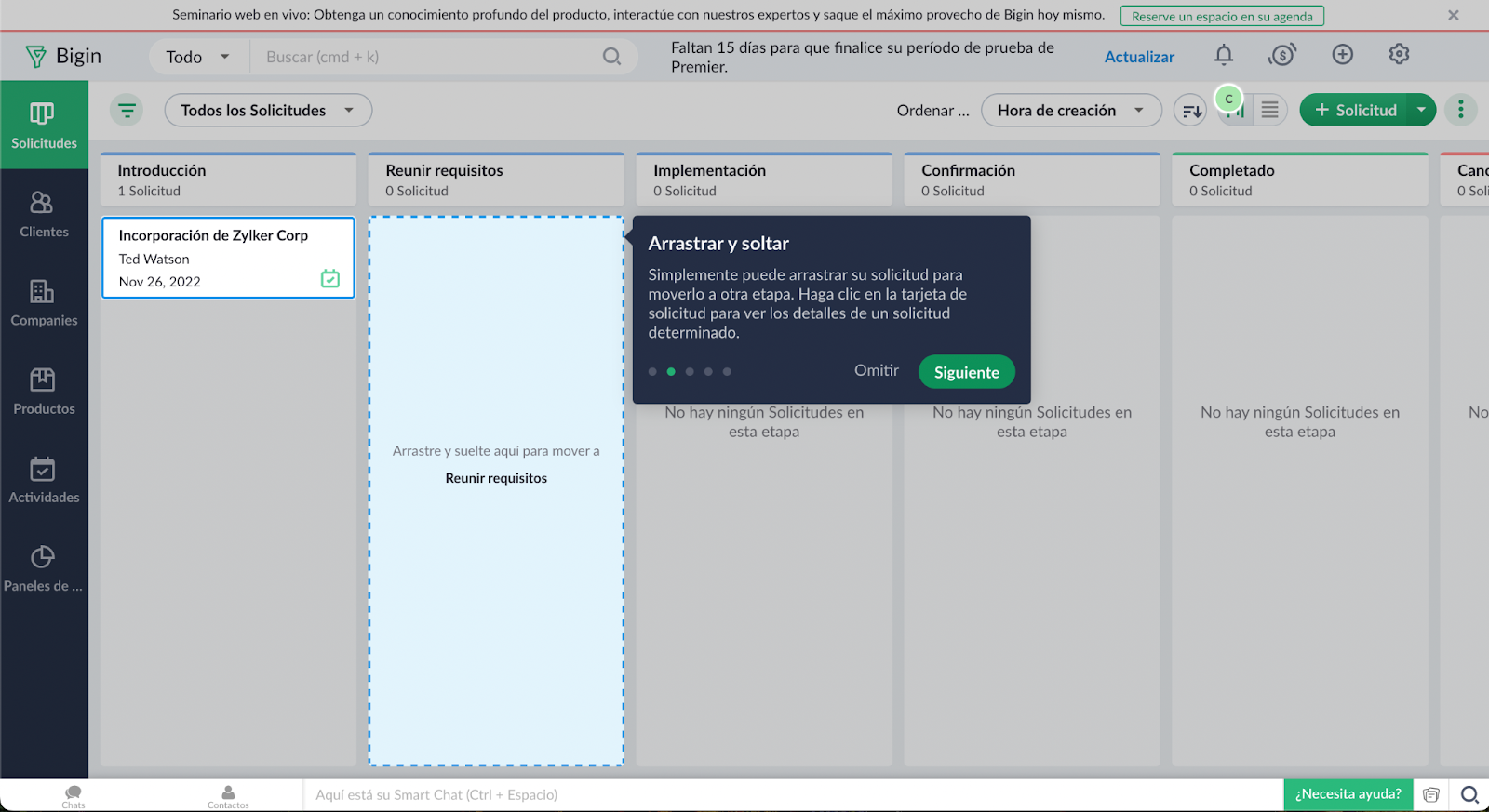Image resolution: width=1489 pixels, height=812 pixels.
Task: Click the search magnifier icon
Action: [x=611, y=57]
